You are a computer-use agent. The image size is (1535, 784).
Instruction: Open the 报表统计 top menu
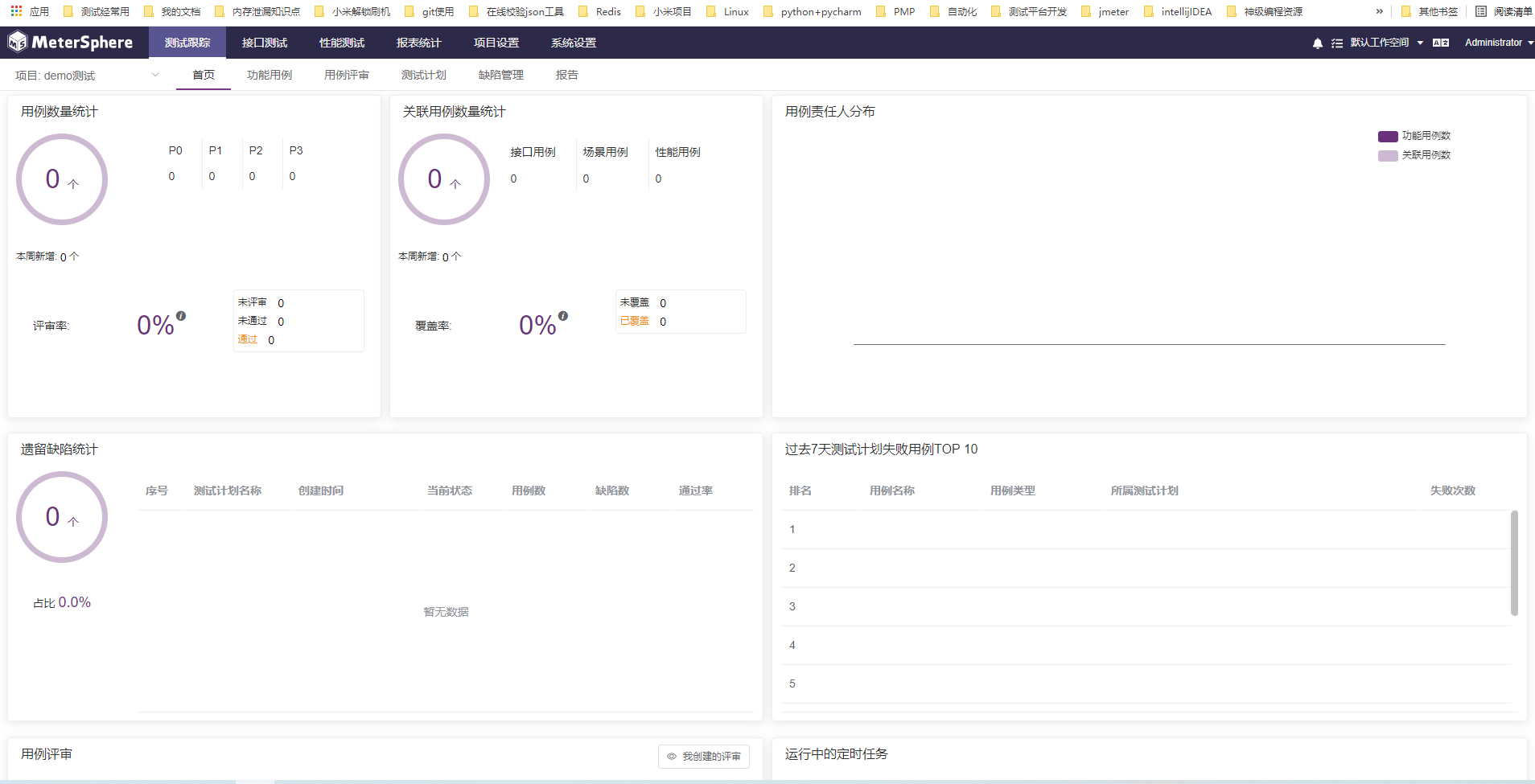pos(419,43)
